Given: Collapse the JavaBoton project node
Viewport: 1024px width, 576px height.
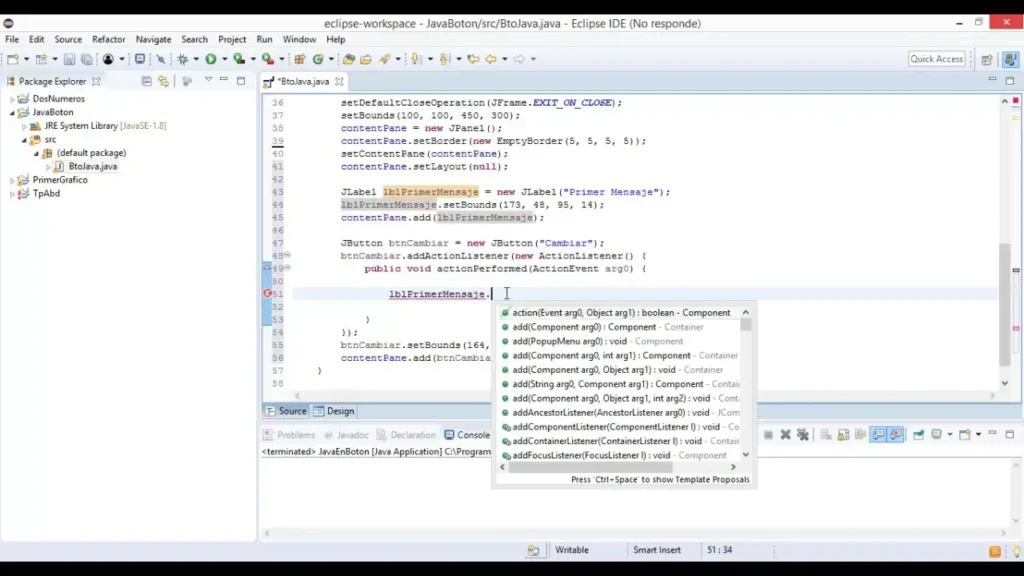Looking at the screenshot, I should [12, 113].
